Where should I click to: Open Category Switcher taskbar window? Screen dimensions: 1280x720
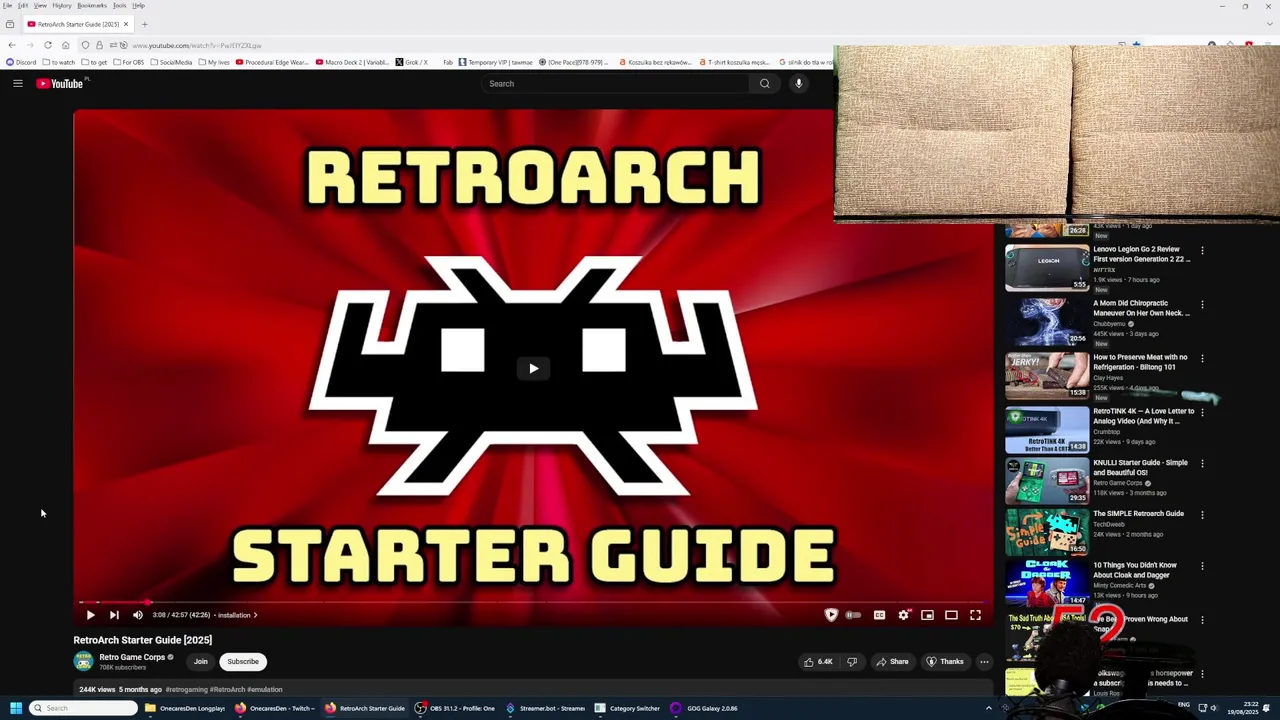tap(628, 708)
